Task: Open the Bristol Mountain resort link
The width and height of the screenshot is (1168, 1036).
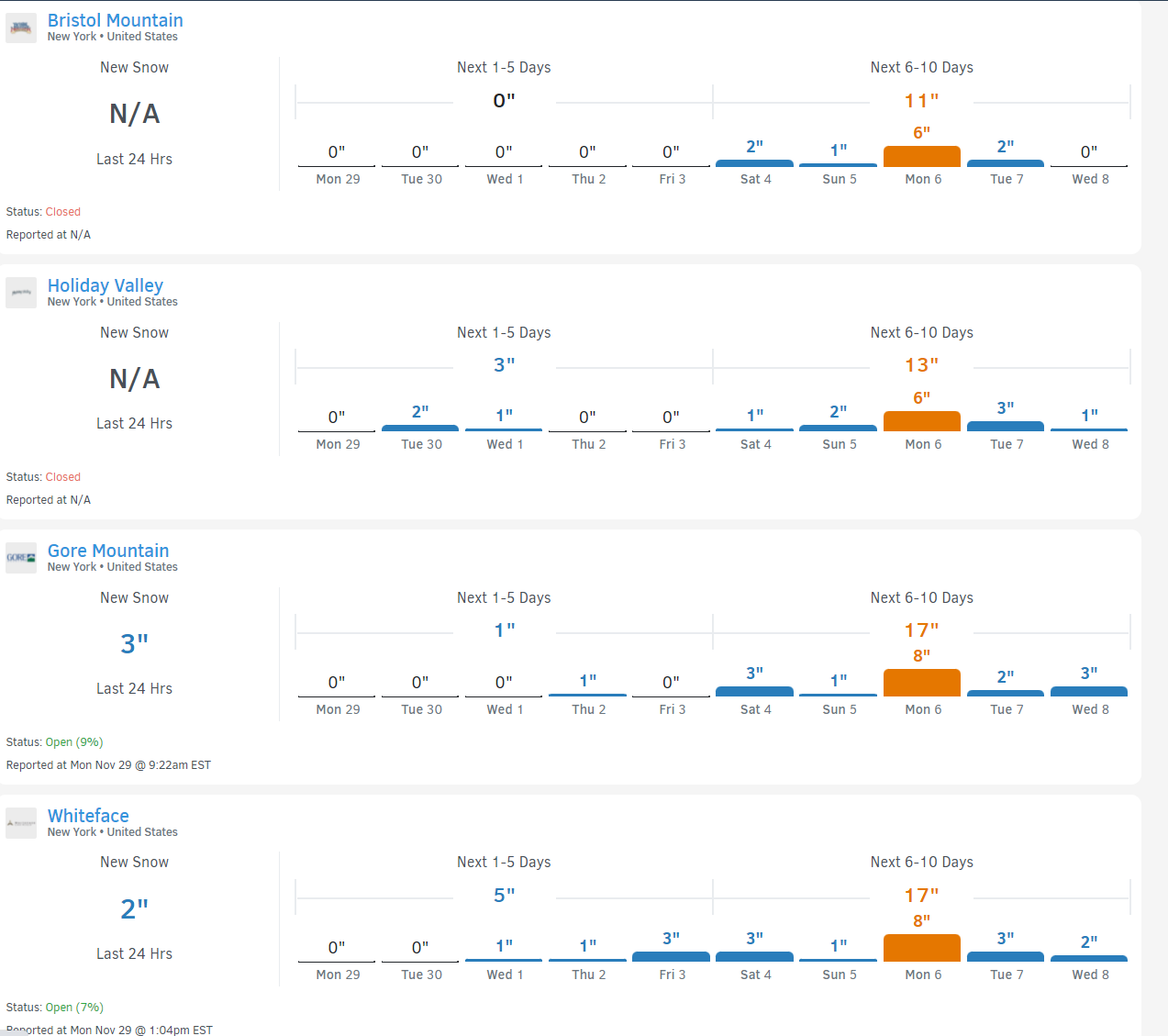Action: tap(115, 20)
